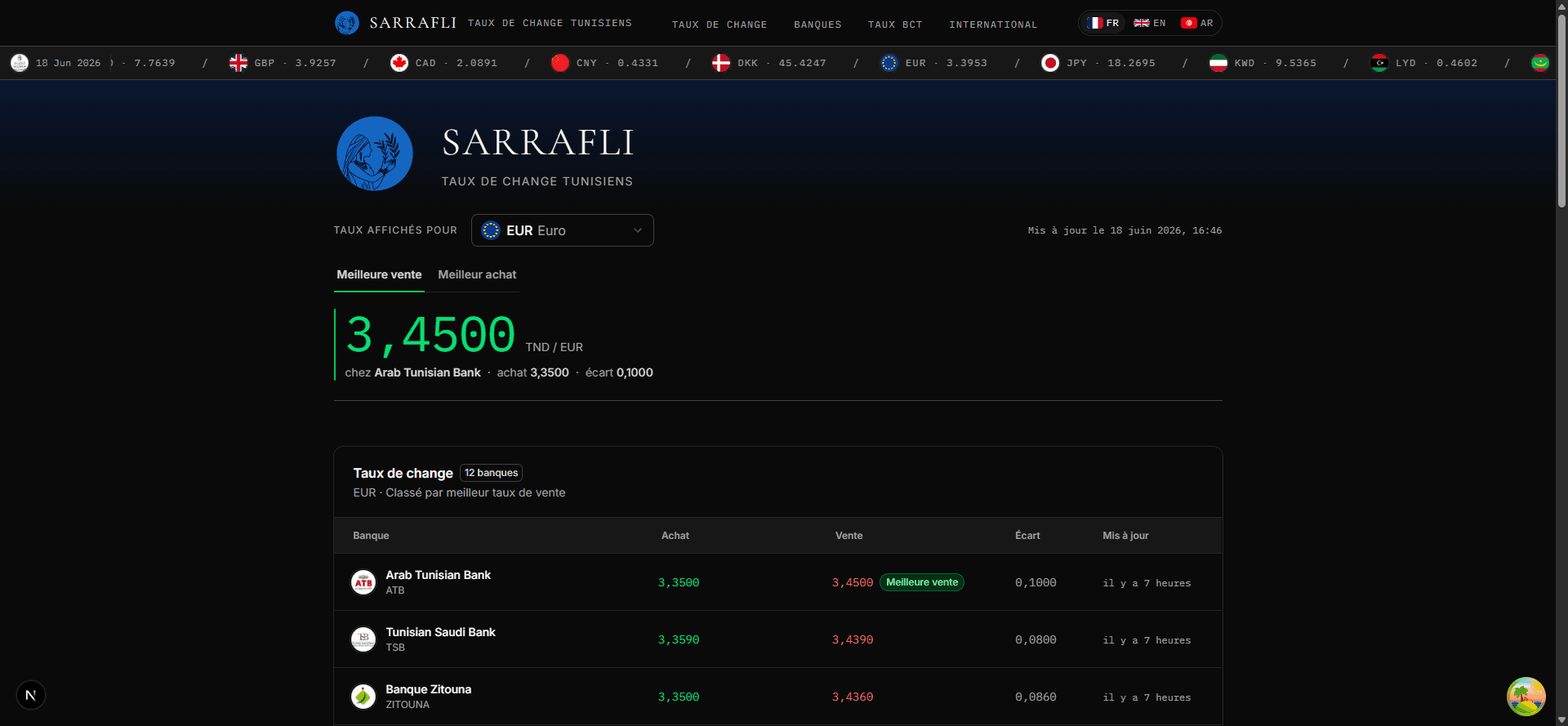Click the SARRAFLI brand name in the navbar
Screen dimensions: 1568x726
(x=413, y=23)
